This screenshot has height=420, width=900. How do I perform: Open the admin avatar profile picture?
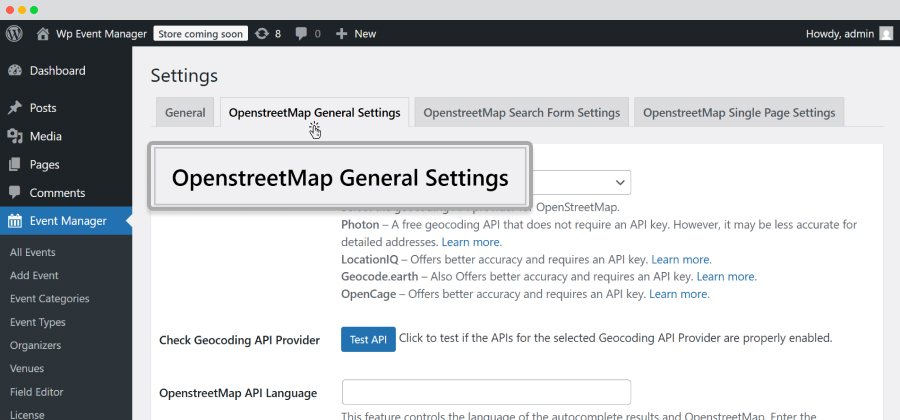pyautogui.click(x=886, y=34)
